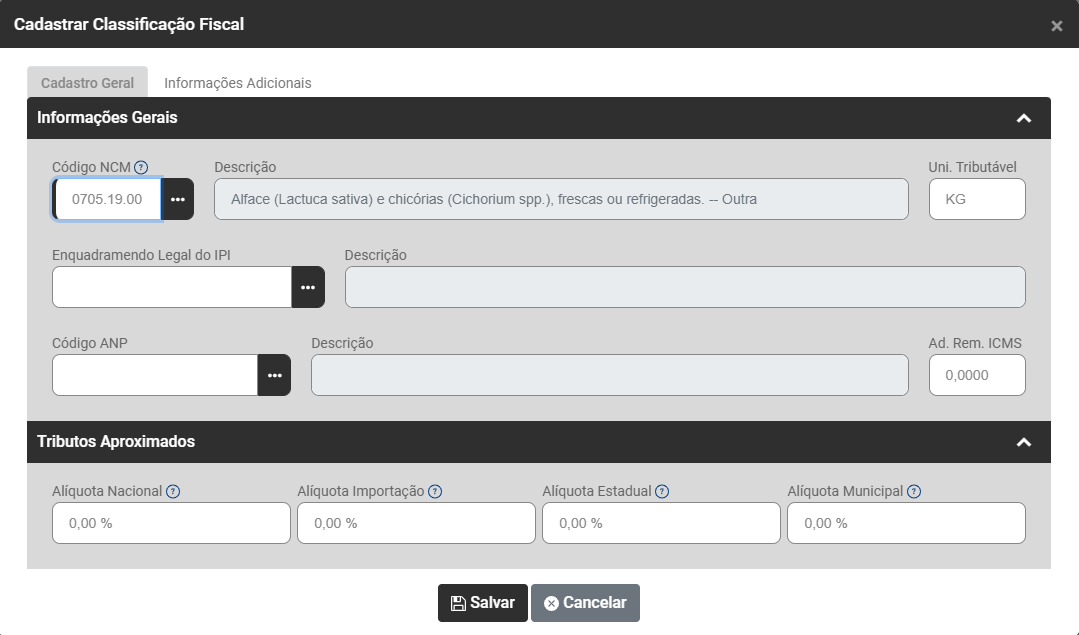Open Código ANP search ellipsis button
This screenshot has height=635, width=1079.
tap(274, 375)
